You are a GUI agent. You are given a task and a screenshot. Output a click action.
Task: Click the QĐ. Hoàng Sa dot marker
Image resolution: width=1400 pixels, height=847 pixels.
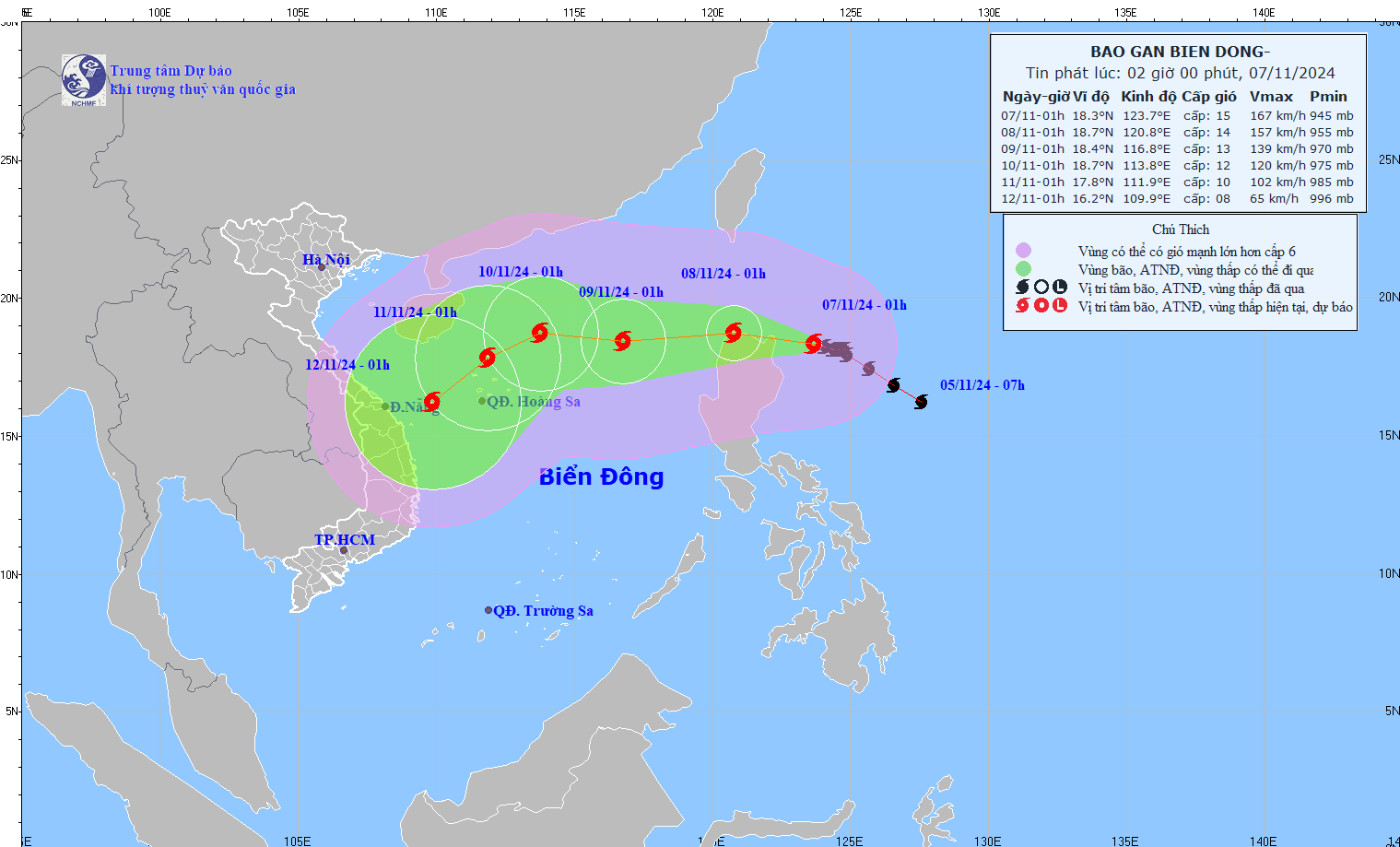[482, 401]
